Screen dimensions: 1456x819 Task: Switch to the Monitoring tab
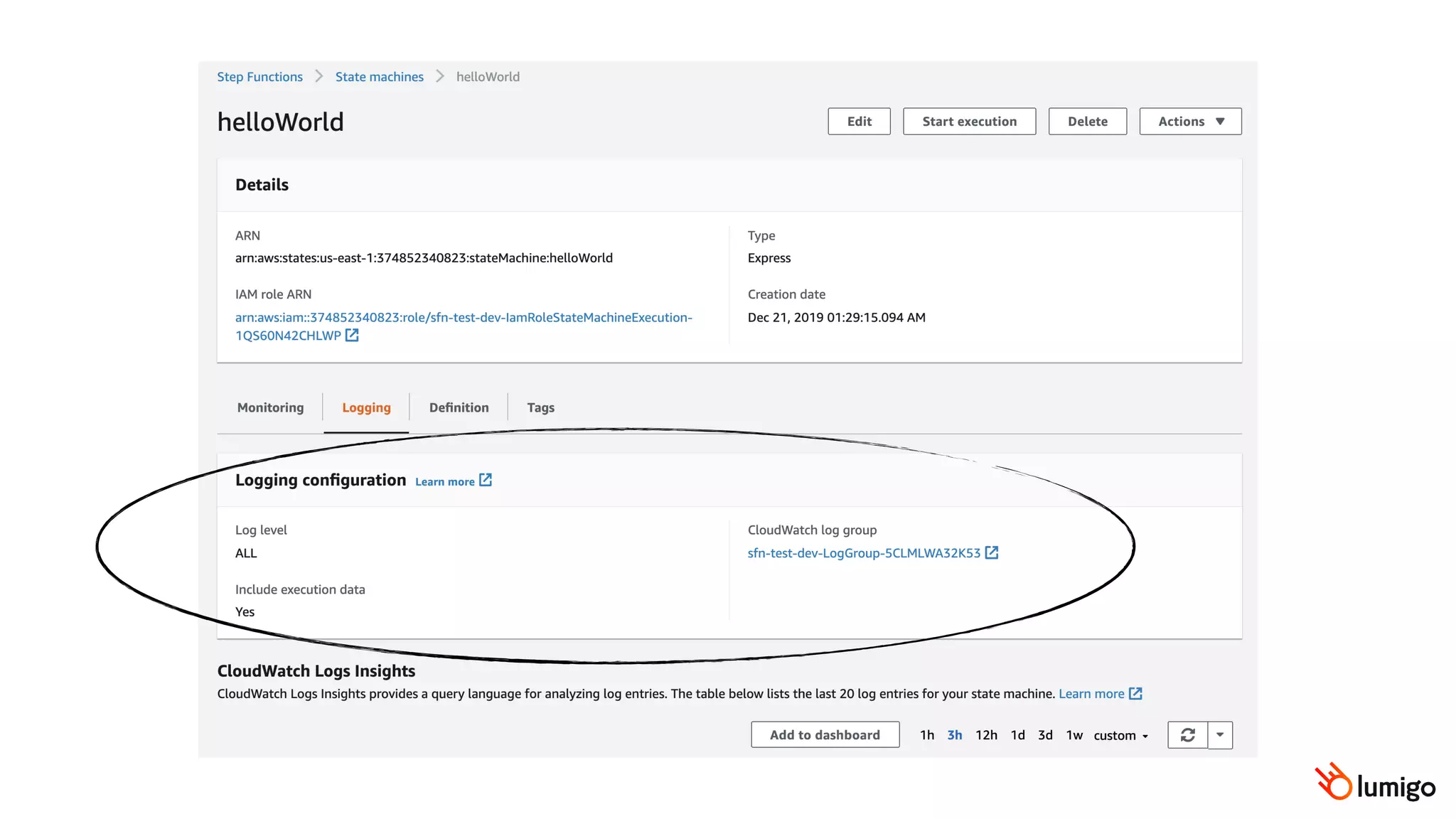(270, 407)
